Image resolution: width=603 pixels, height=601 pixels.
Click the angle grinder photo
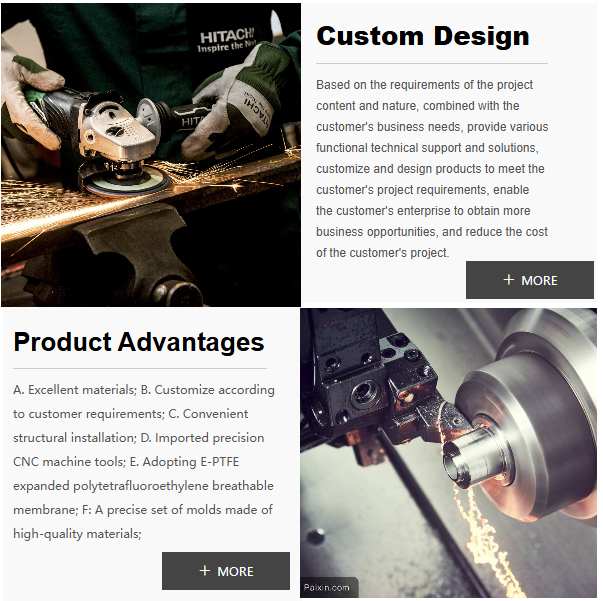point(151,155)
